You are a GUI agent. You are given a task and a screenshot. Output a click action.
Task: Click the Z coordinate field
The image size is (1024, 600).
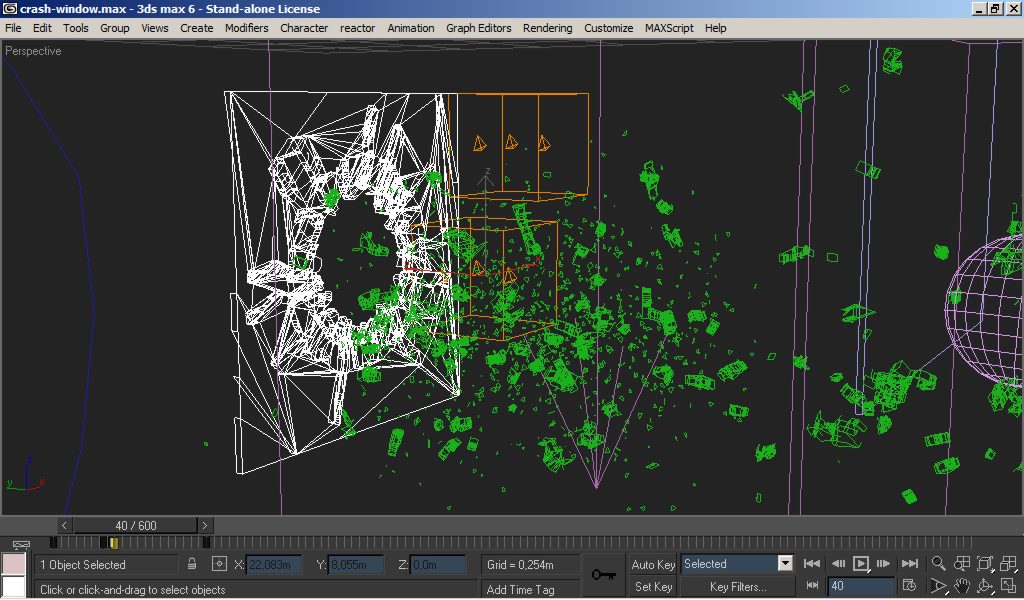pyautogui.click(x=438, y=565)
